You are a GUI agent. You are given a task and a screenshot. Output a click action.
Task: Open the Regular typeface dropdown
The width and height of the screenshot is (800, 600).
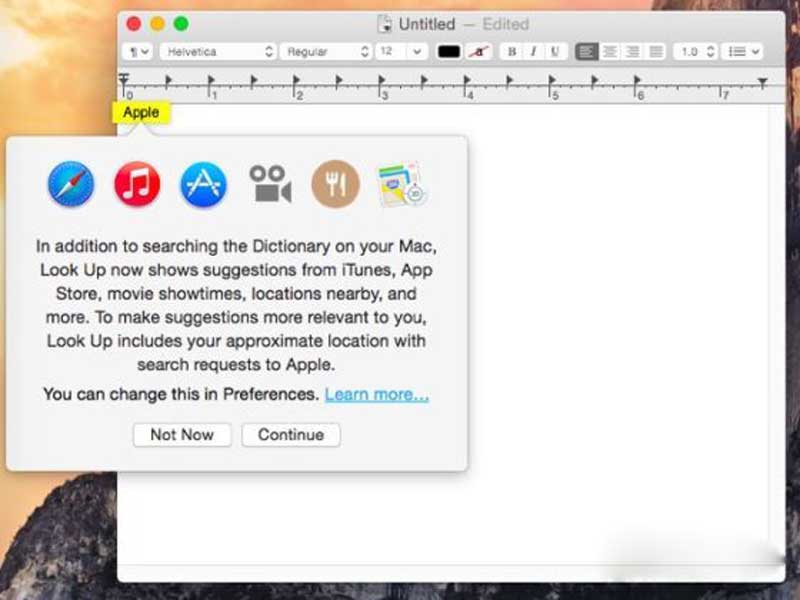coord(326,52)
